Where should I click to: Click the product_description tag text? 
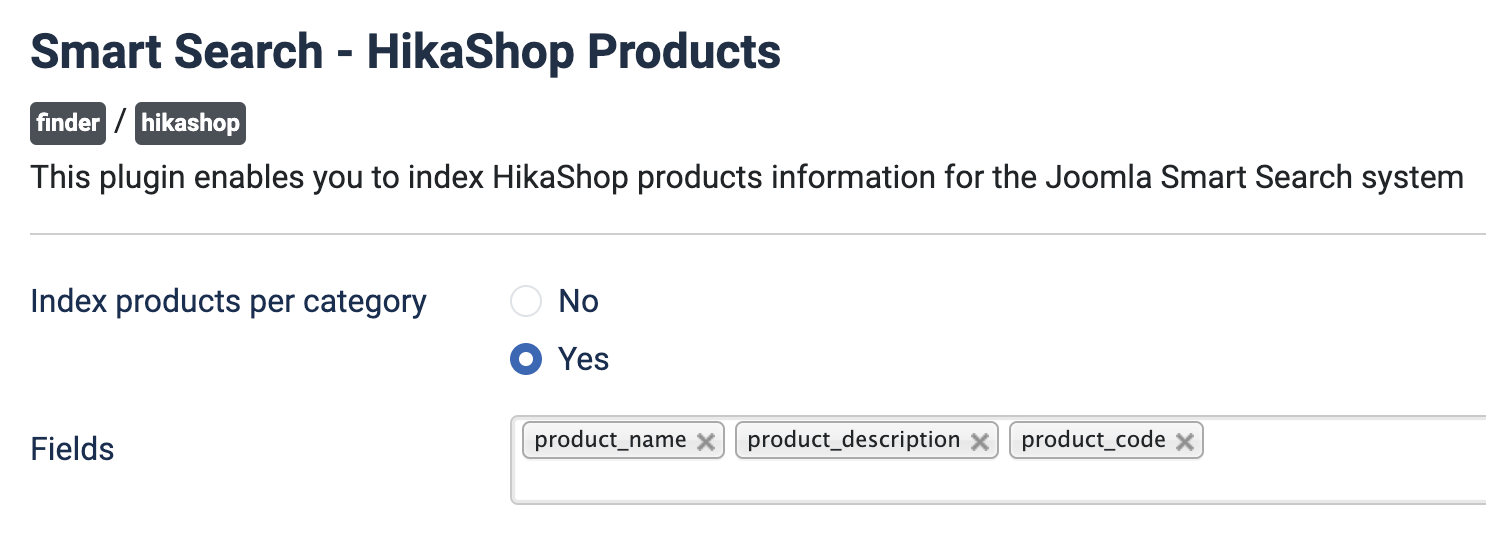853,440
